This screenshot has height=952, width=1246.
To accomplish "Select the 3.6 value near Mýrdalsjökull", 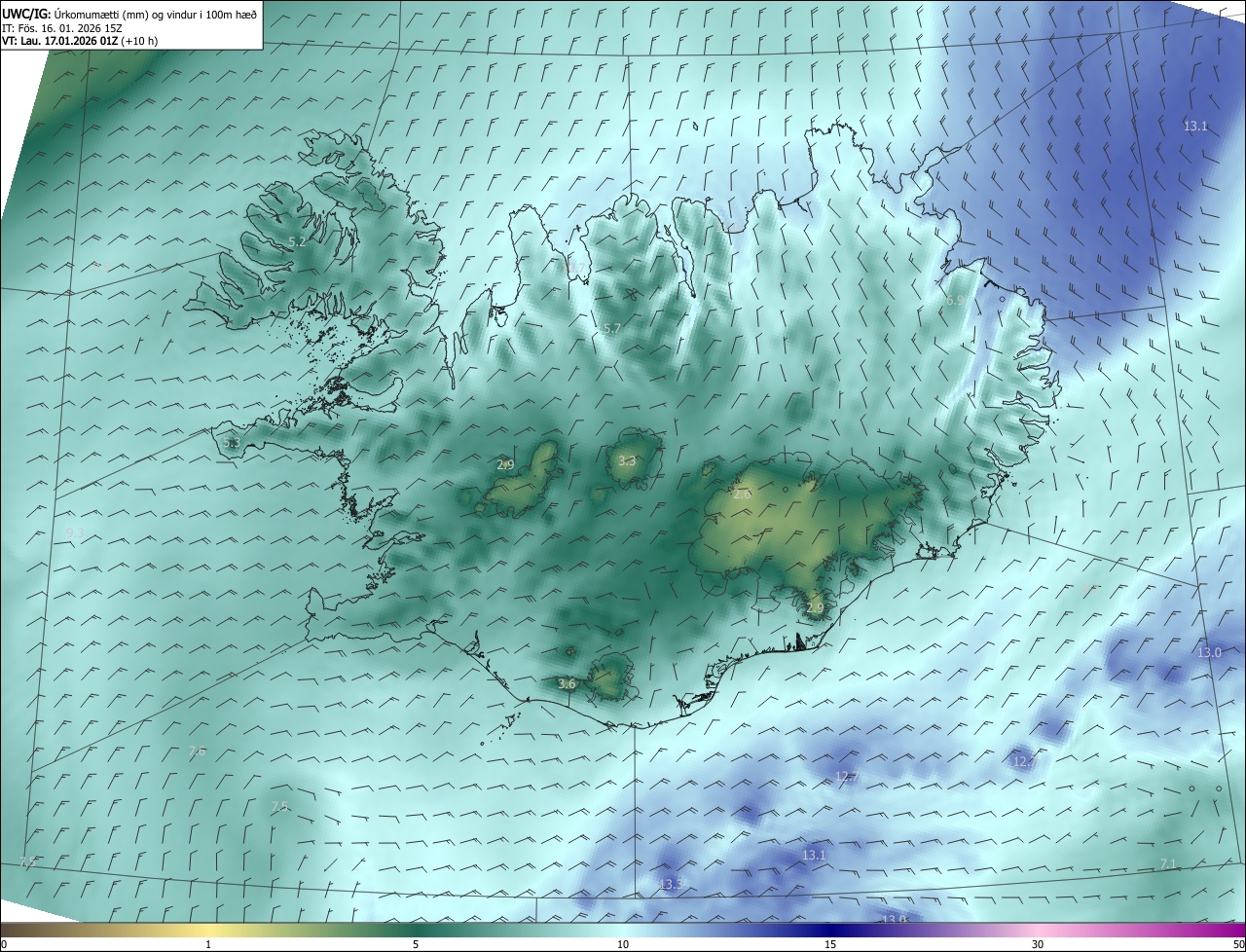I will (x=567, y=684).
